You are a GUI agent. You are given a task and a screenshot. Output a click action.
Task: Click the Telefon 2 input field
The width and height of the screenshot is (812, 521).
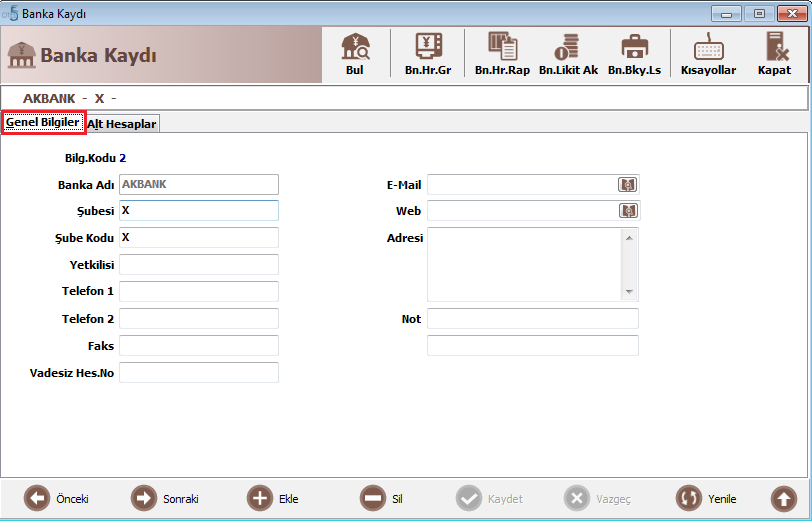199,318
